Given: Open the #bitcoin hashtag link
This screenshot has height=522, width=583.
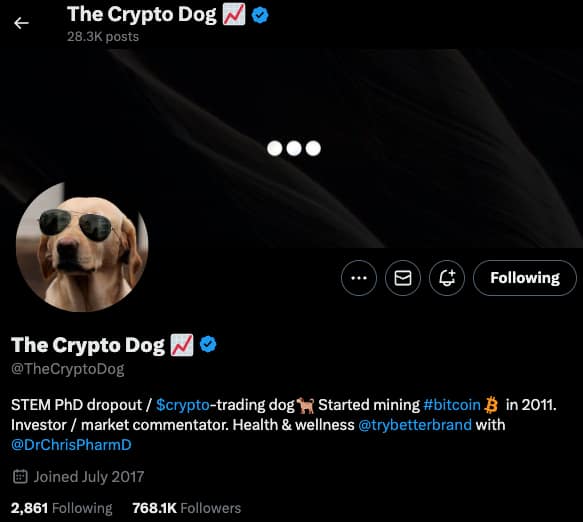Looking at the screenshot, I should [x=452, y=405].
